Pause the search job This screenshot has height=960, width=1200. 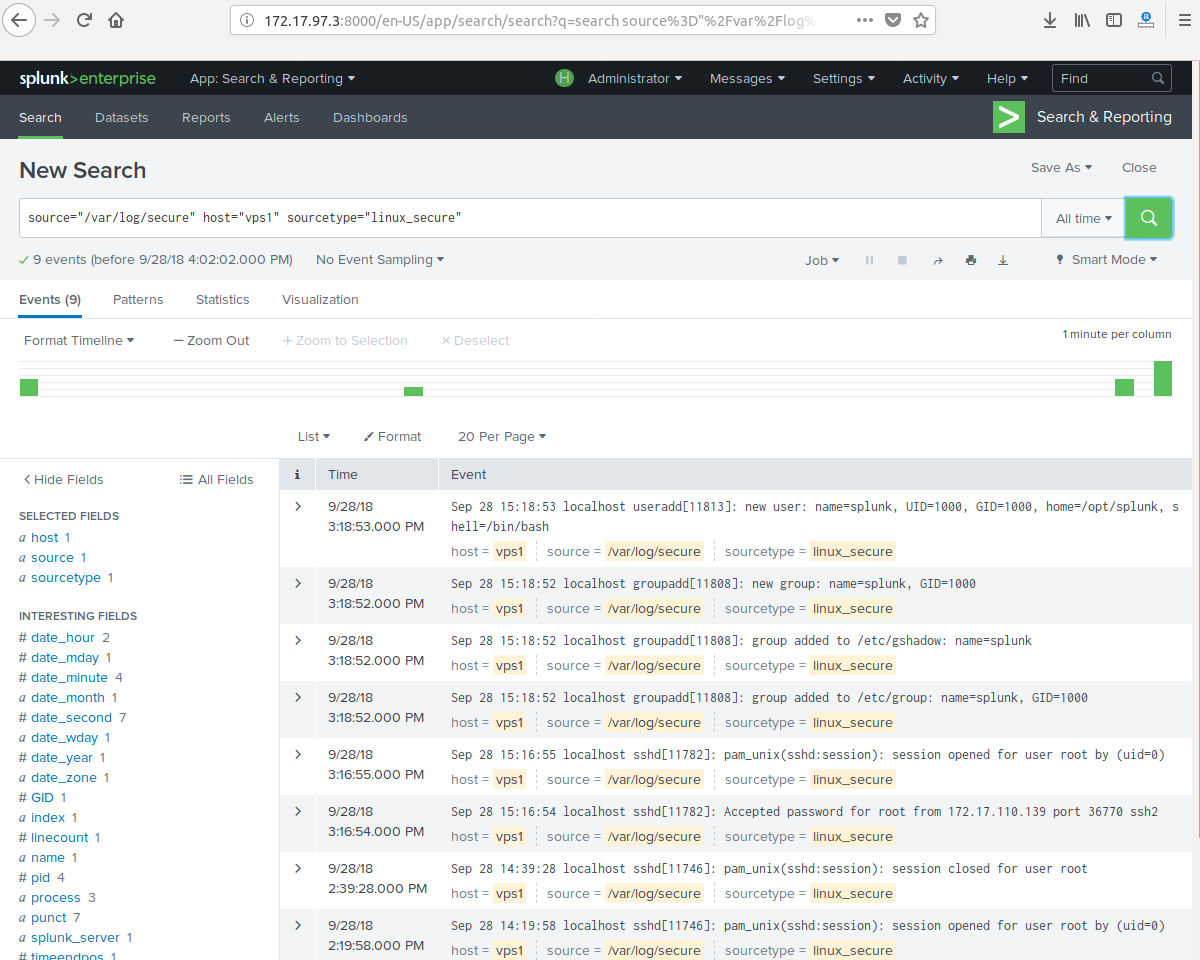[869, 260]
